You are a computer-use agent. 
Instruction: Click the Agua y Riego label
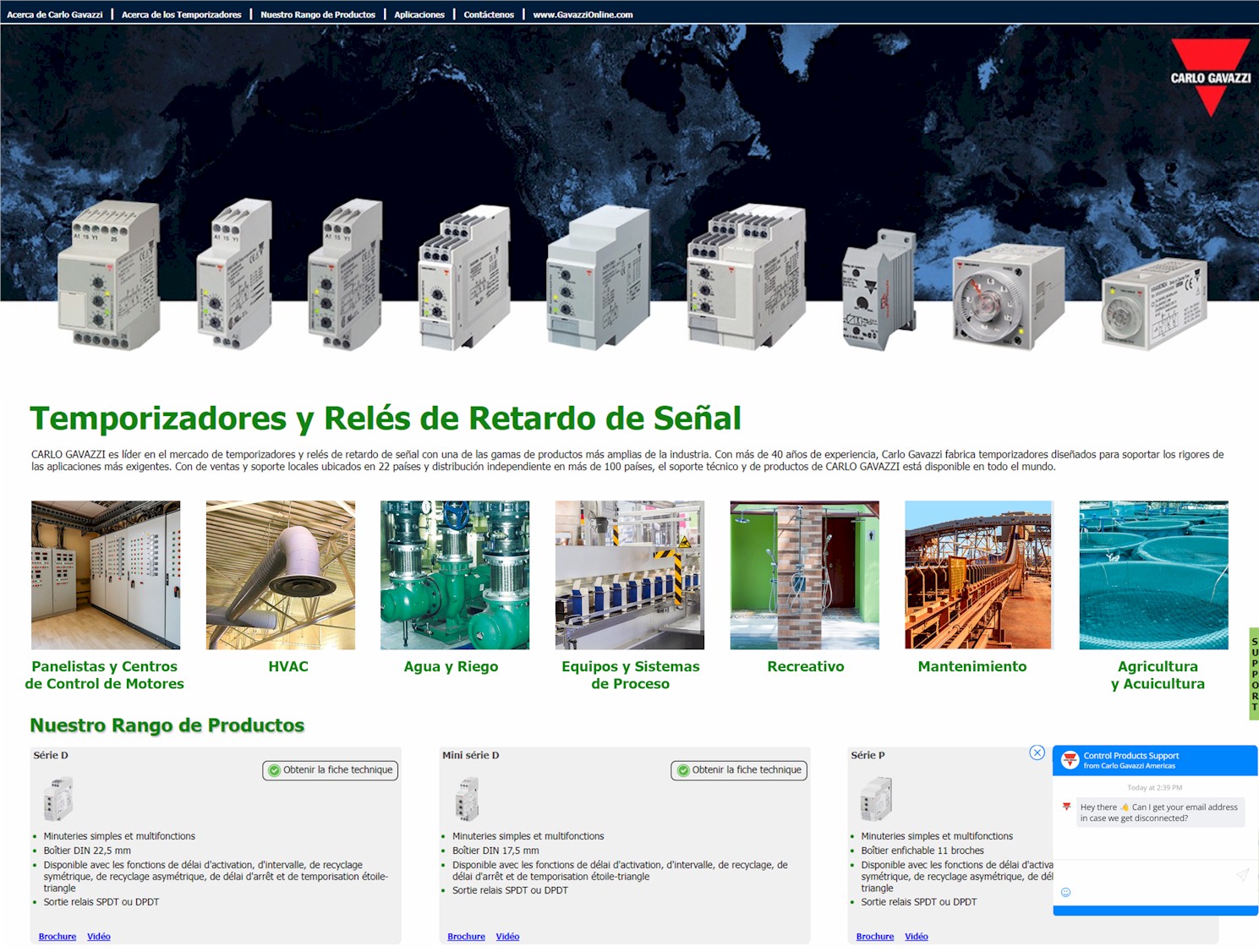[x=451, y=666]
